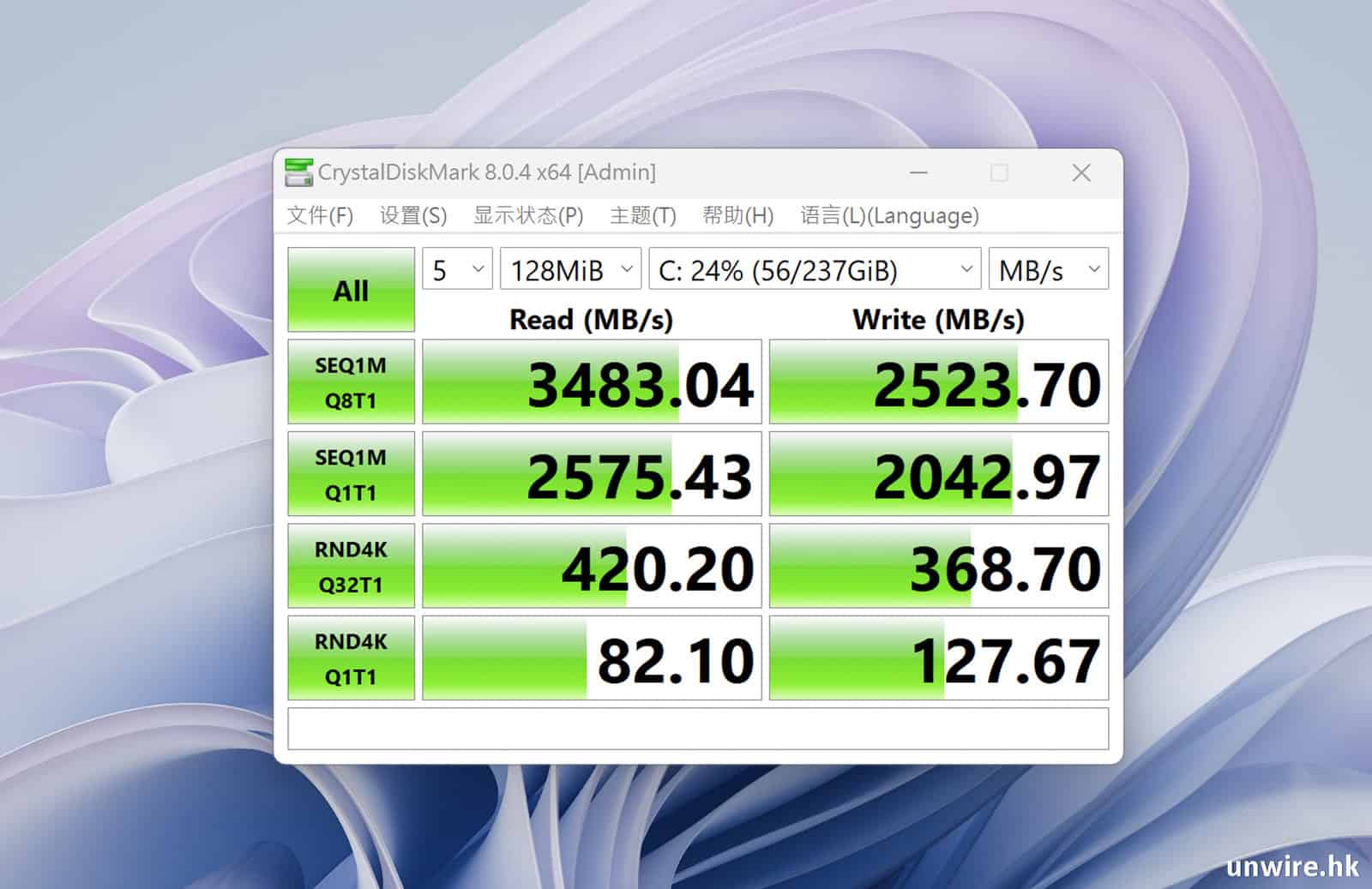Open the 语言(L)(Language) menu
This screenshot has height=889, width=1372.
[x=889, y=215]
